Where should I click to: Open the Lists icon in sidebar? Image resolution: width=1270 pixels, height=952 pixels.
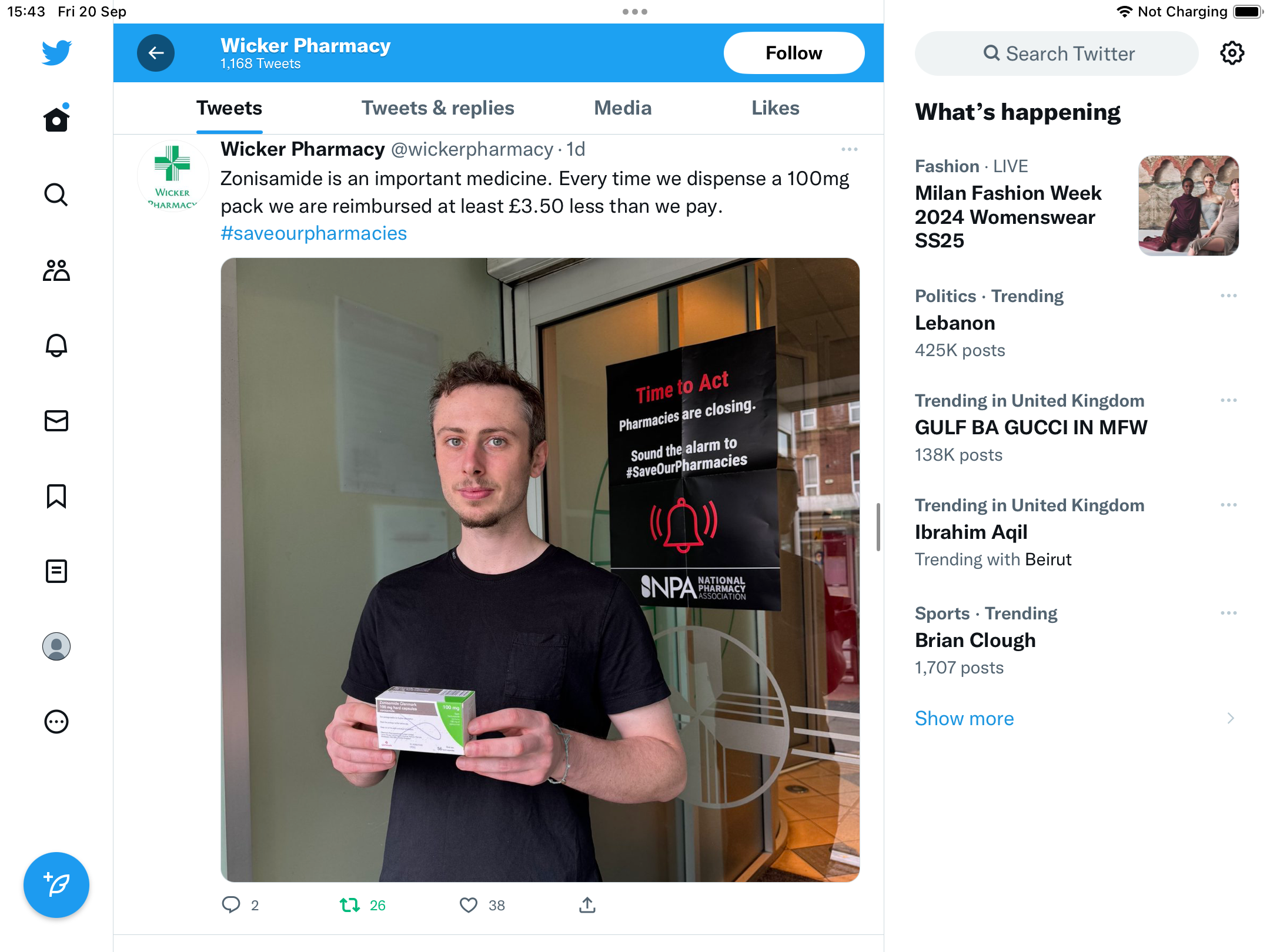[56, 571]
